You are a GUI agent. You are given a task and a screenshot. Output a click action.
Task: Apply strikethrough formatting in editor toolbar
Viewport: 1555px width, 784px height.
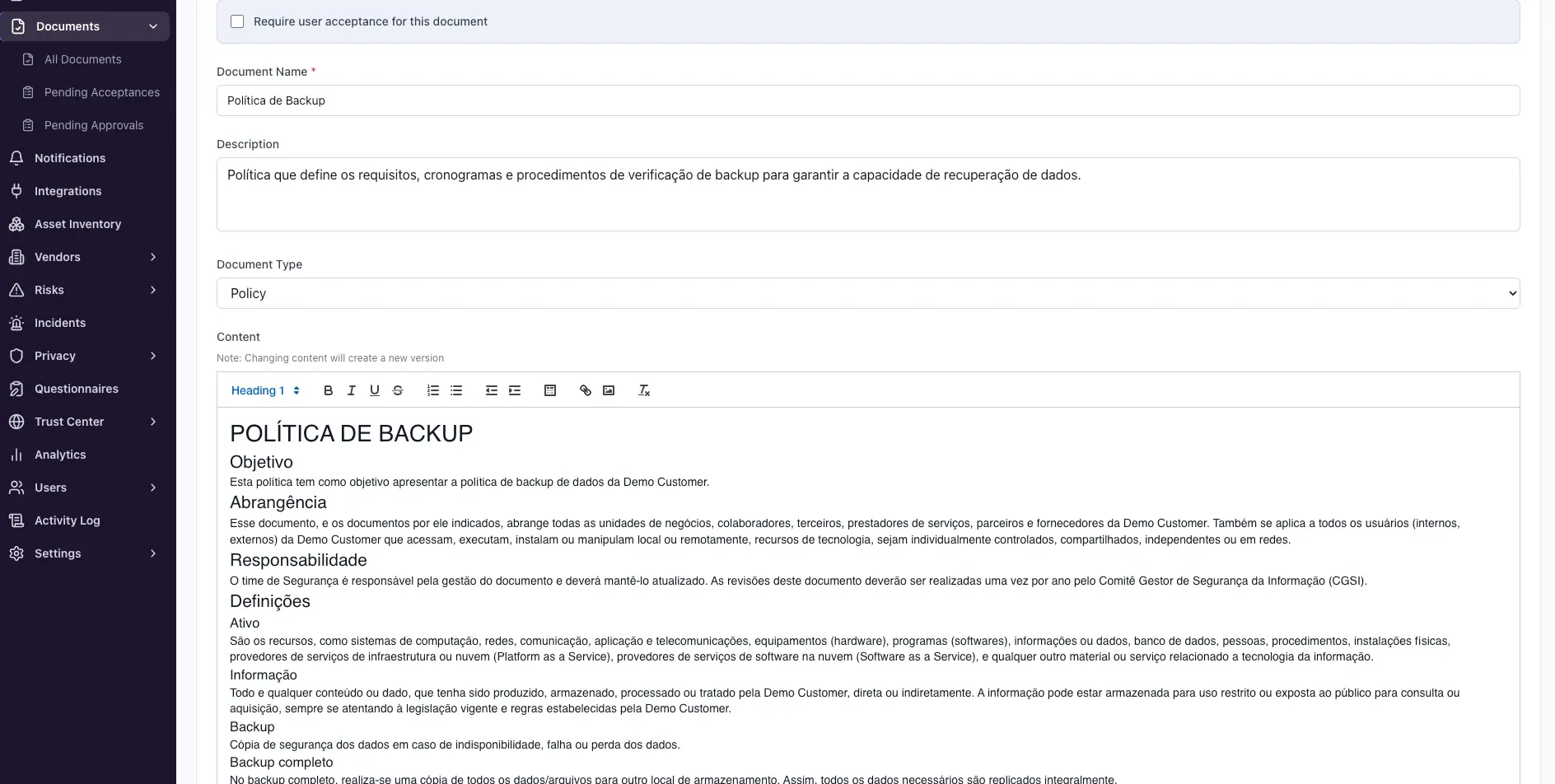coord(397,390)
